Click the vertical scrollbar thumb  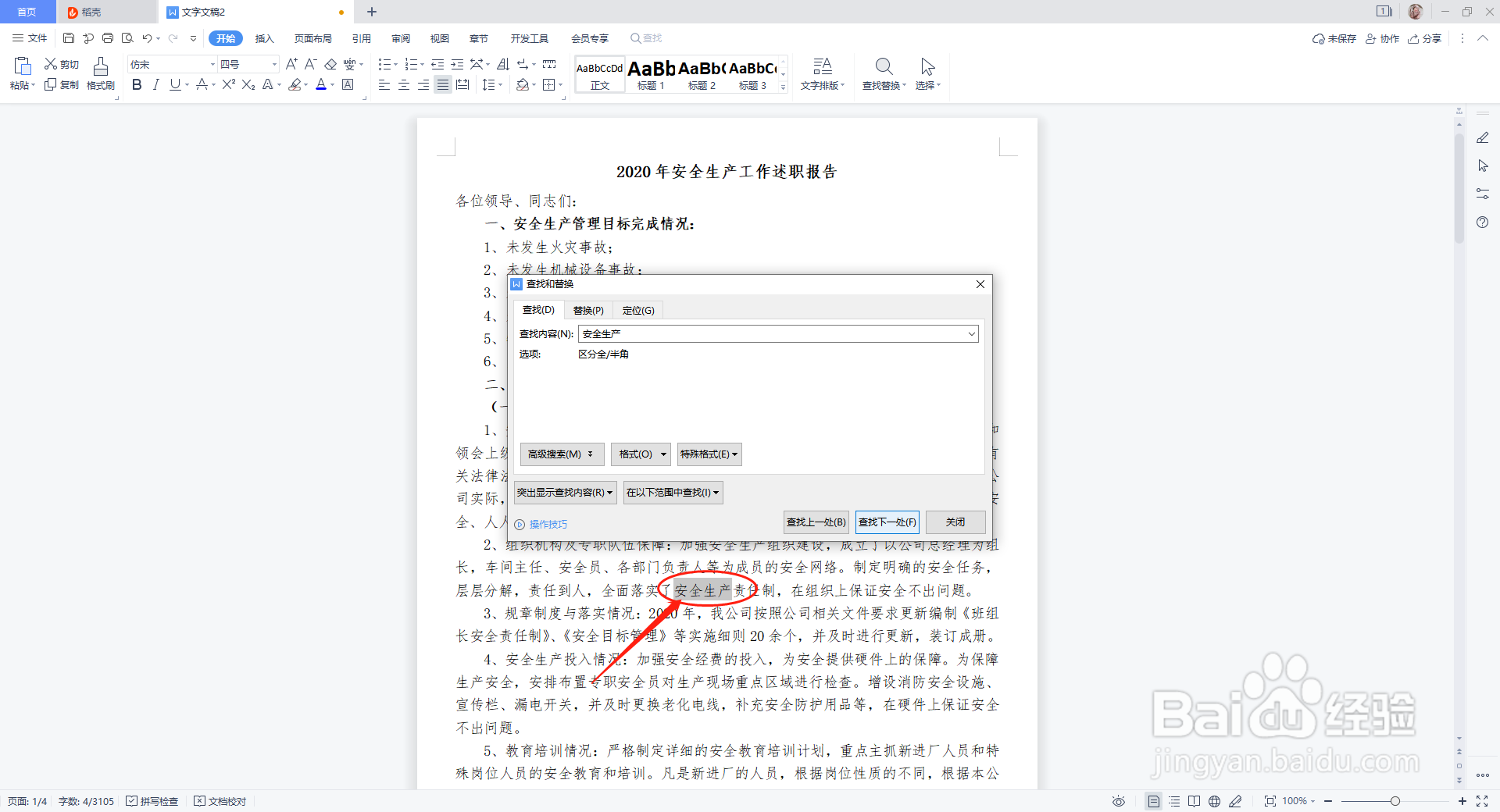coord(1459,187)
